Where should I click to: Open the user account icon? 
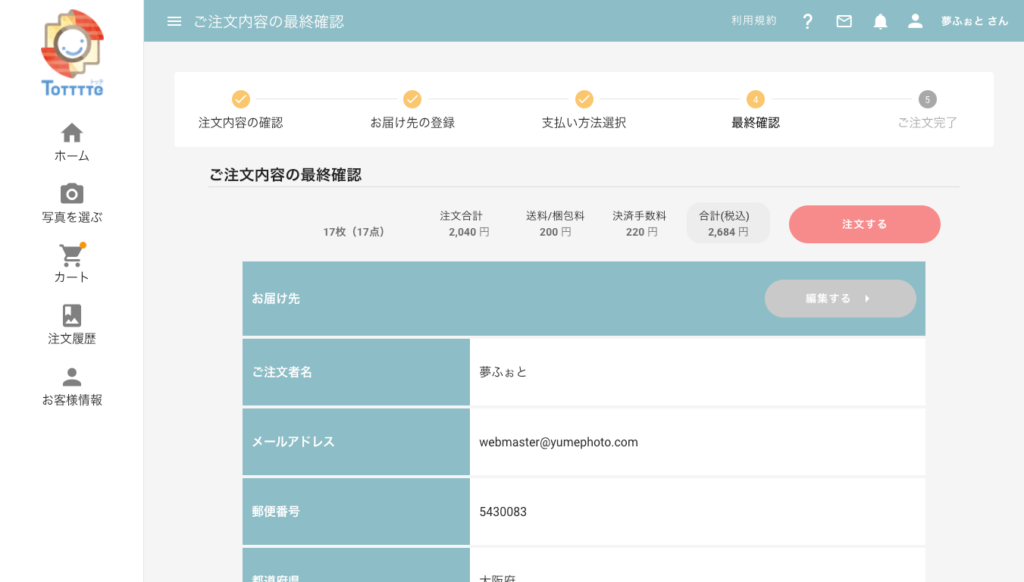916,22
